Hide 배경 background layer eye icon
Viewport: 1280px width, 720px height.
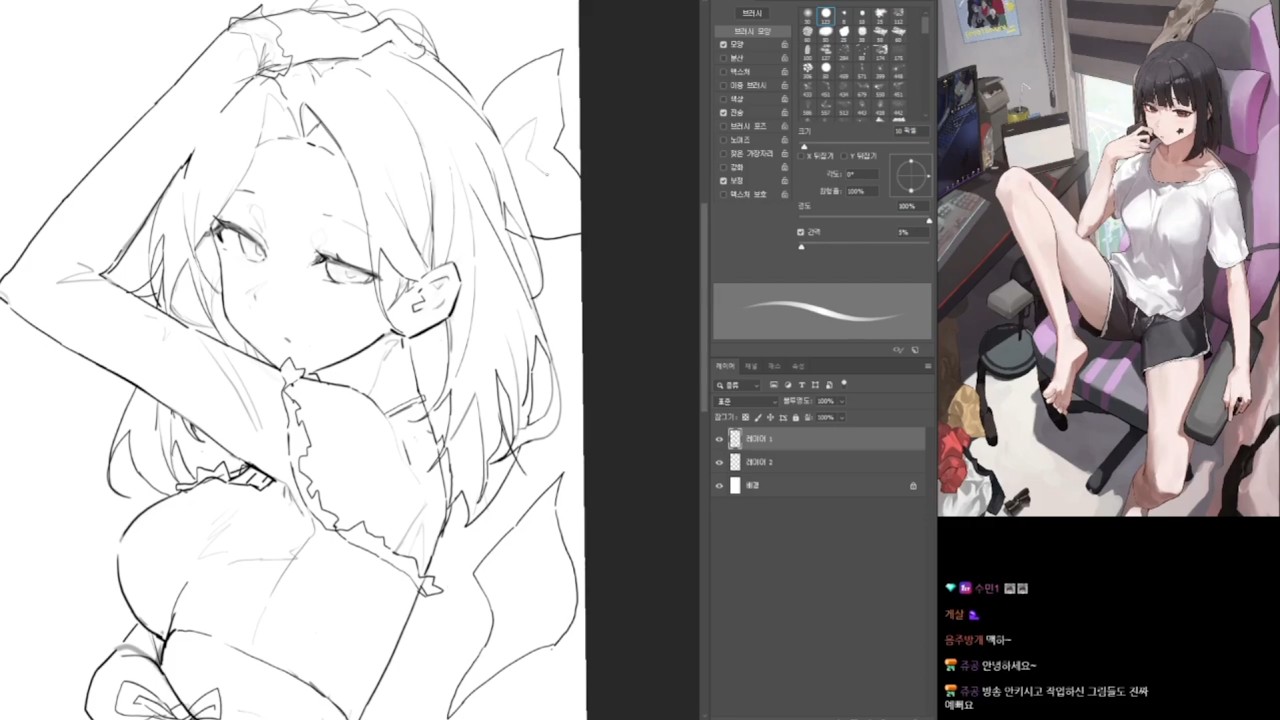(719, 486)
